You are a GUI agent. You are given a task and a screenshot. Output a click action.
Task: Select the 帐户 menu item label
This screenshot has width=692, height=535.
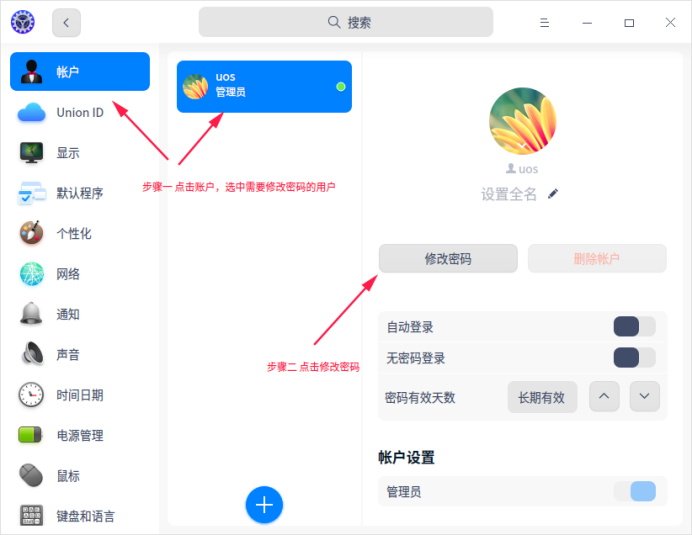(68, 72)
